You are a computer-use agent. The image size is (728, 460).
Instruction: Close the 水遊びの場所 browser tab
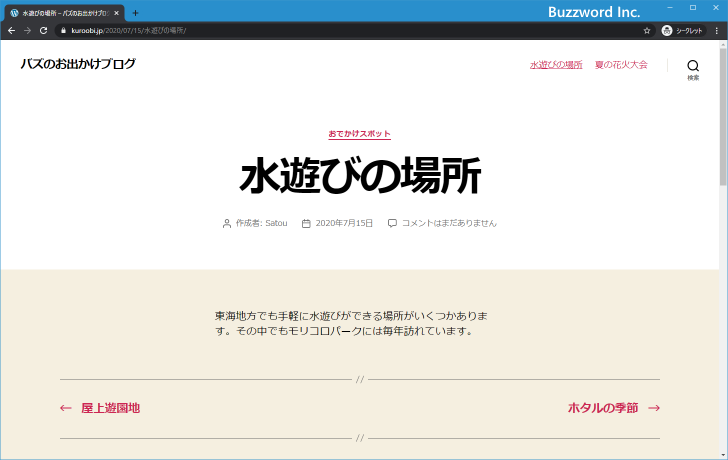click(x=117, y=13)
